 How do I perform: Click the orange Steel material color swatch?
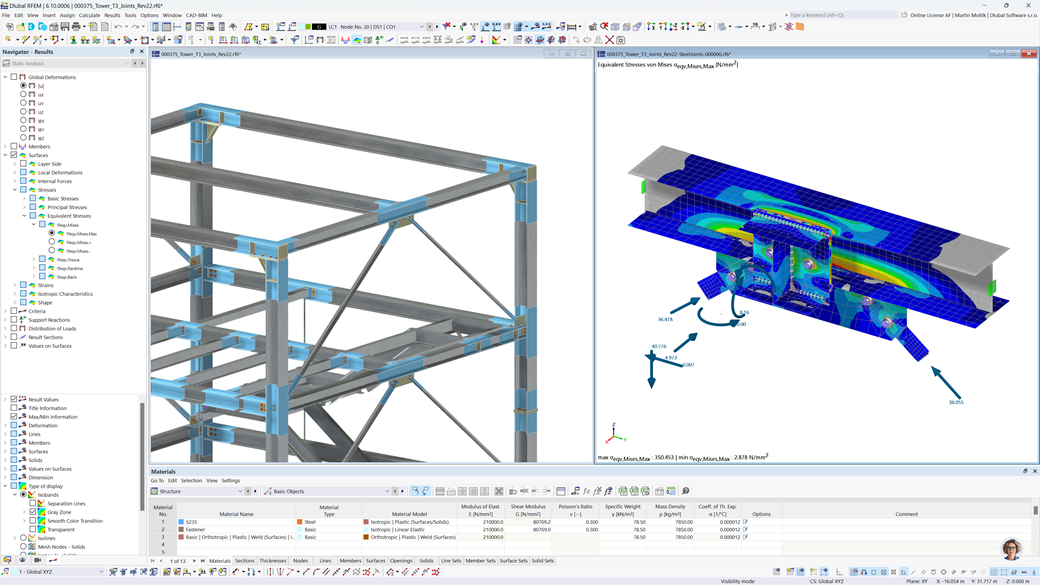point(300,522)
